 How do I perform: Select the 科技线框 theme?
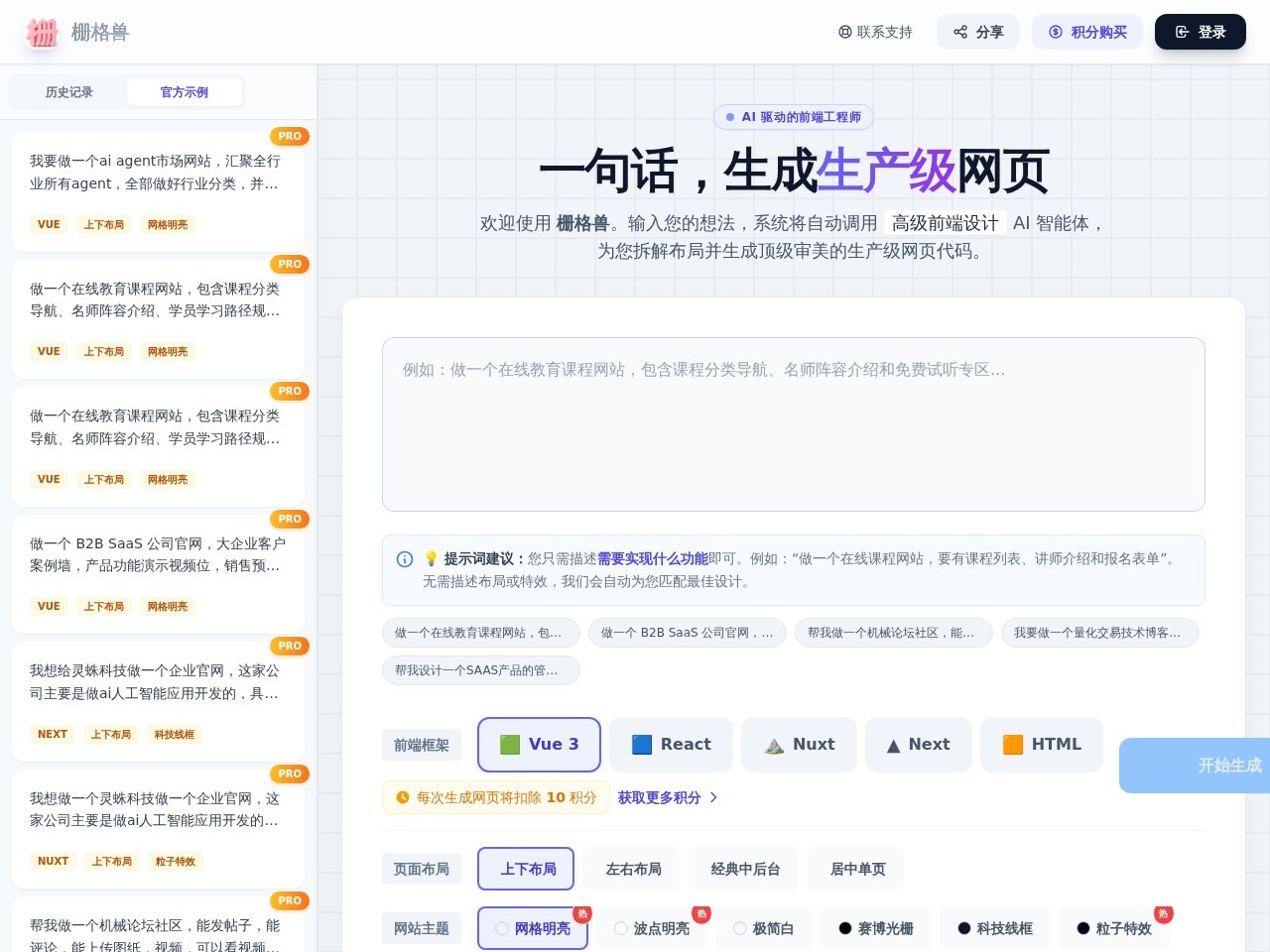click(995, 928)
